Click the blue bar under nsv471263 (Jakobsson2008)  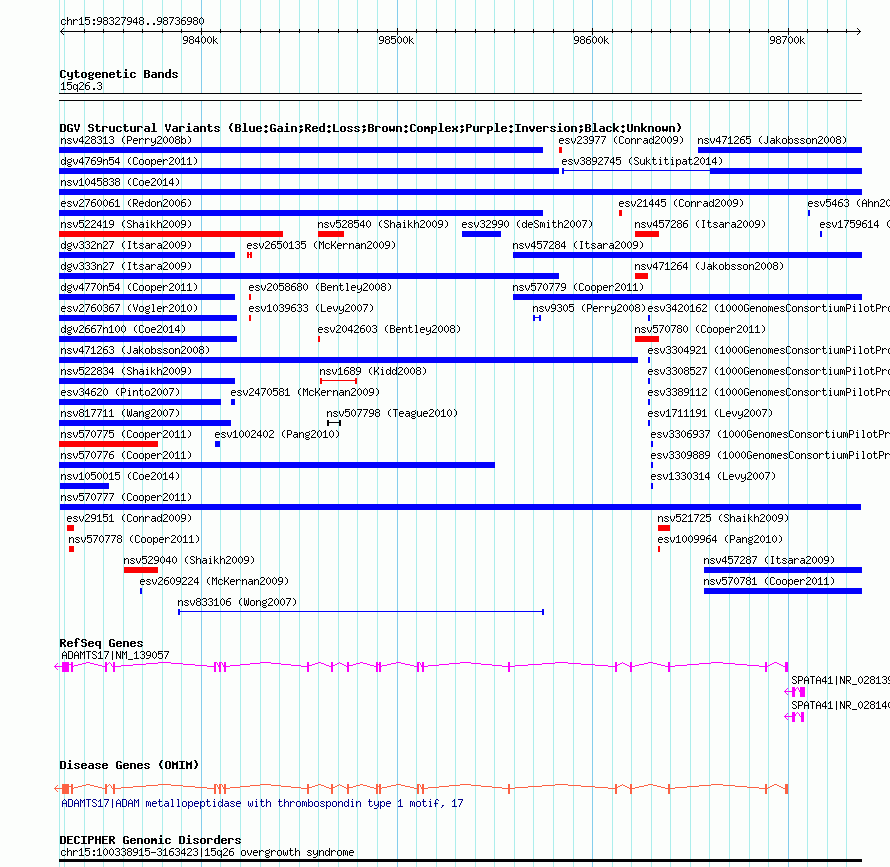click(x=349, y=360)
